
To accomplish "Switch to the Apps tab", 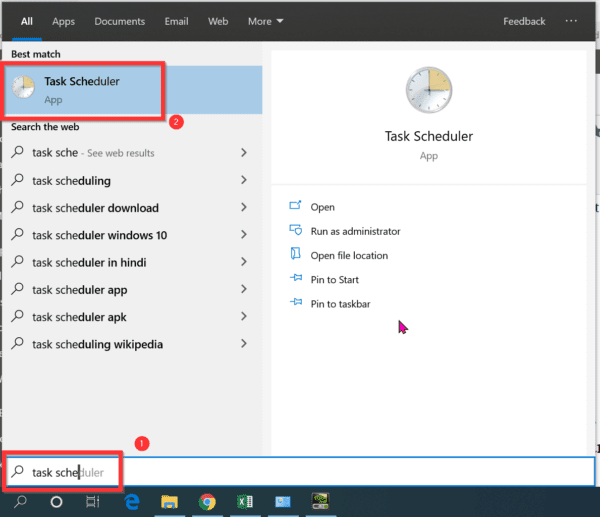I will (x=64, y=21).
